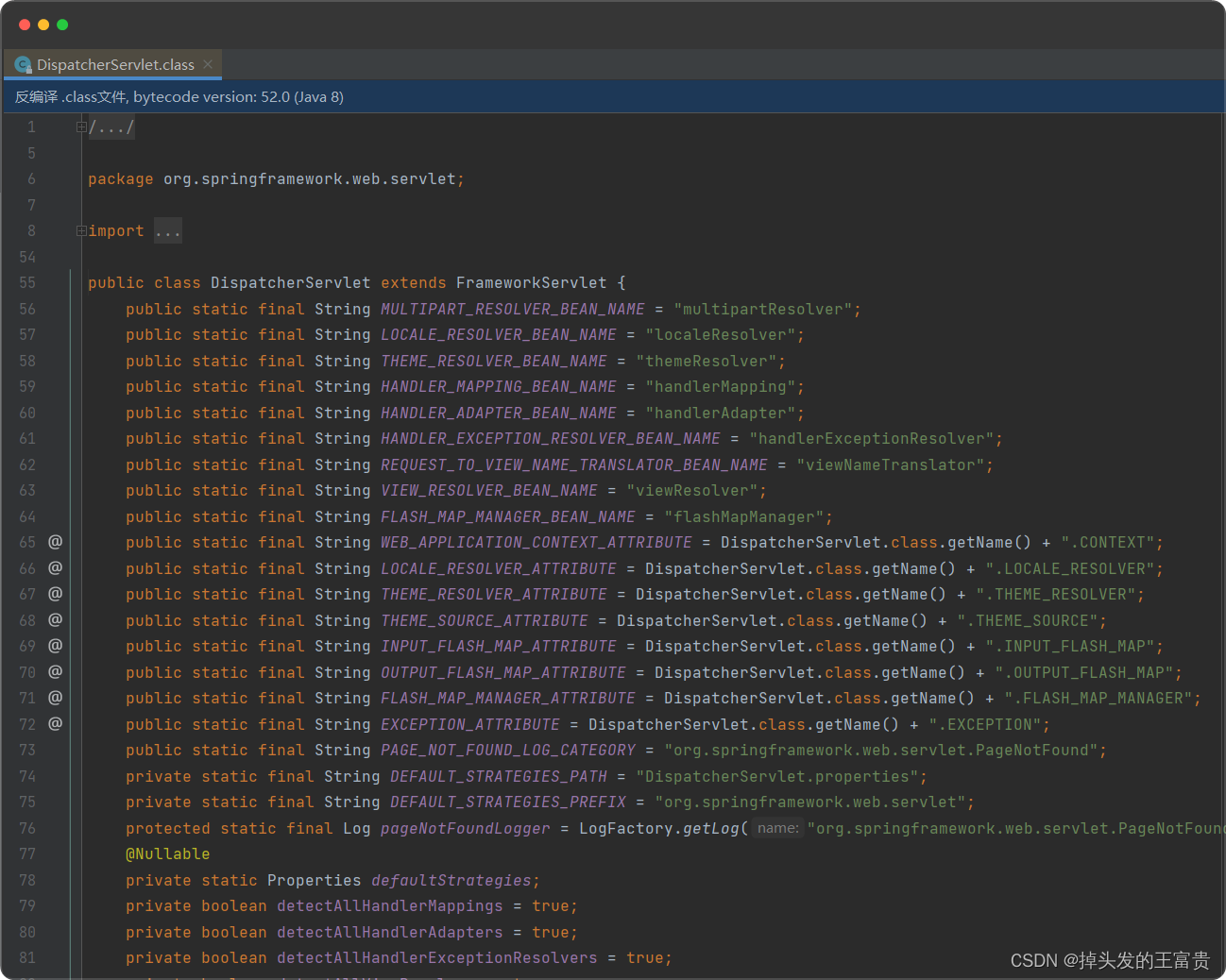
Task: Click the @ gutter icon on line 69
Action: click(56, 646)
